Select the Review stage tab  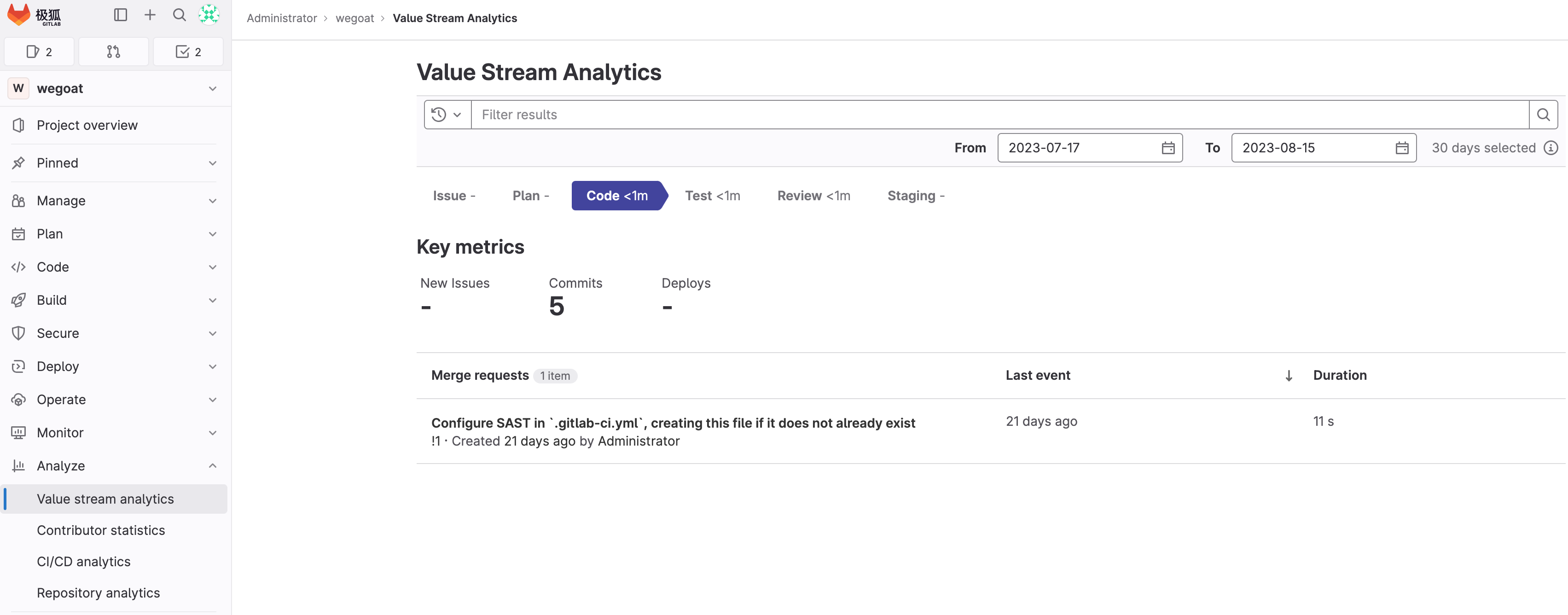813,196
